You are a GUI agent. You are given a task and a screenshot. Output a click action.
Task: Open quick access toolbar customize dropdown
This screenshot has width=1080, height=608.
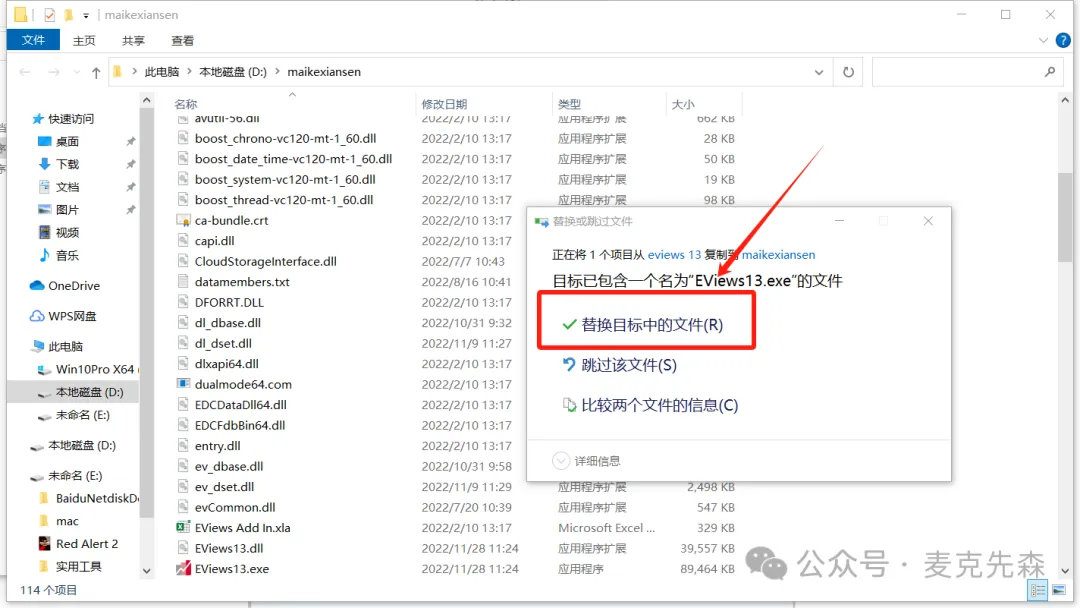click(86, 14)
